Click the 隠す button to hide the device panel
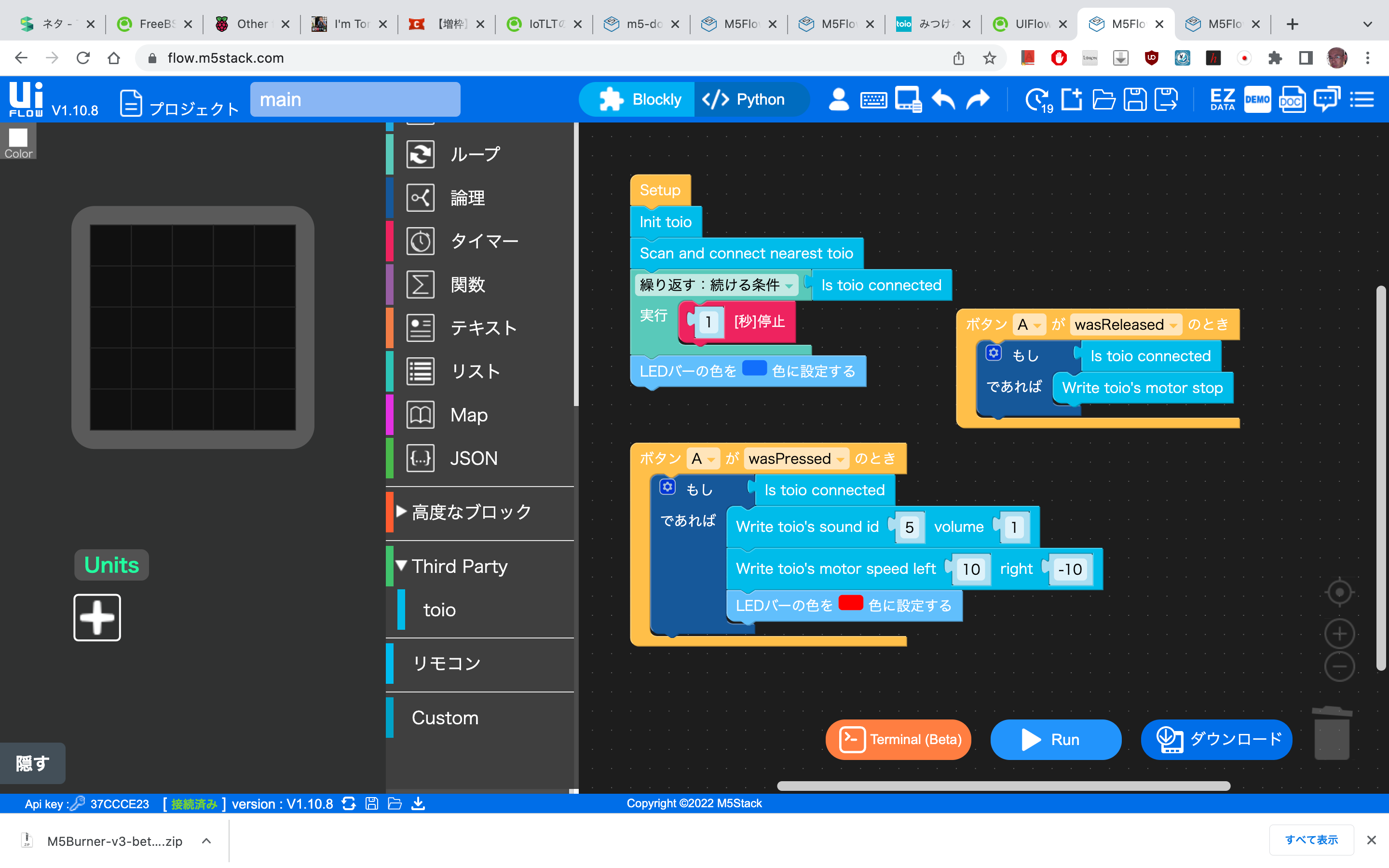1389x868 pixels. pyautogui.click(x=32, y=763)
